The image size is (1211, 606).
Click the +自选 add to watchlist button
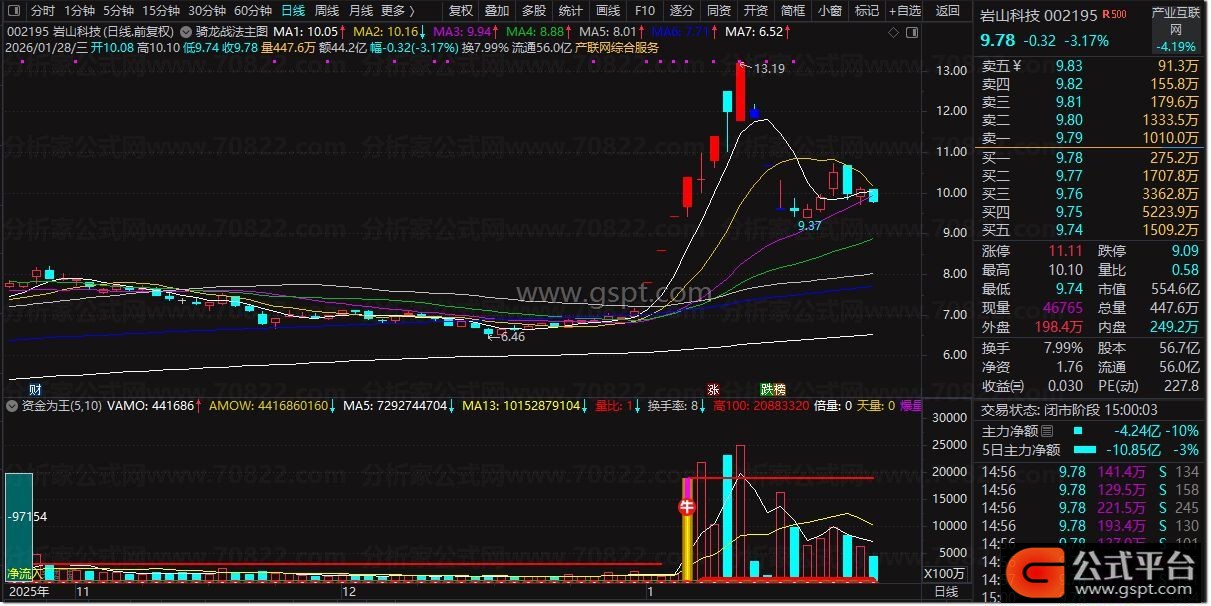[904, 11]
